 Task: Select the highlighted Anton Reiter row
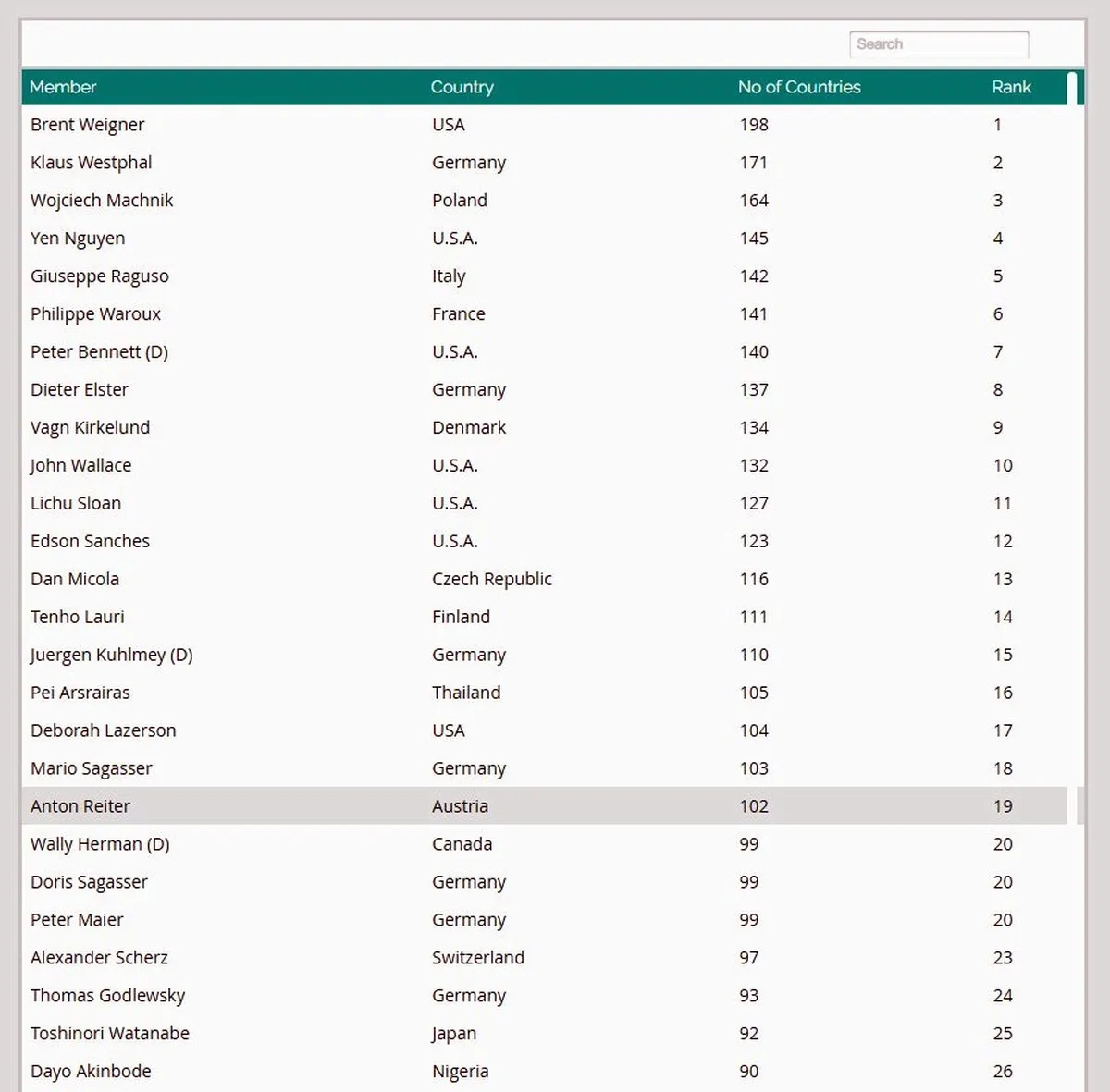80,806
